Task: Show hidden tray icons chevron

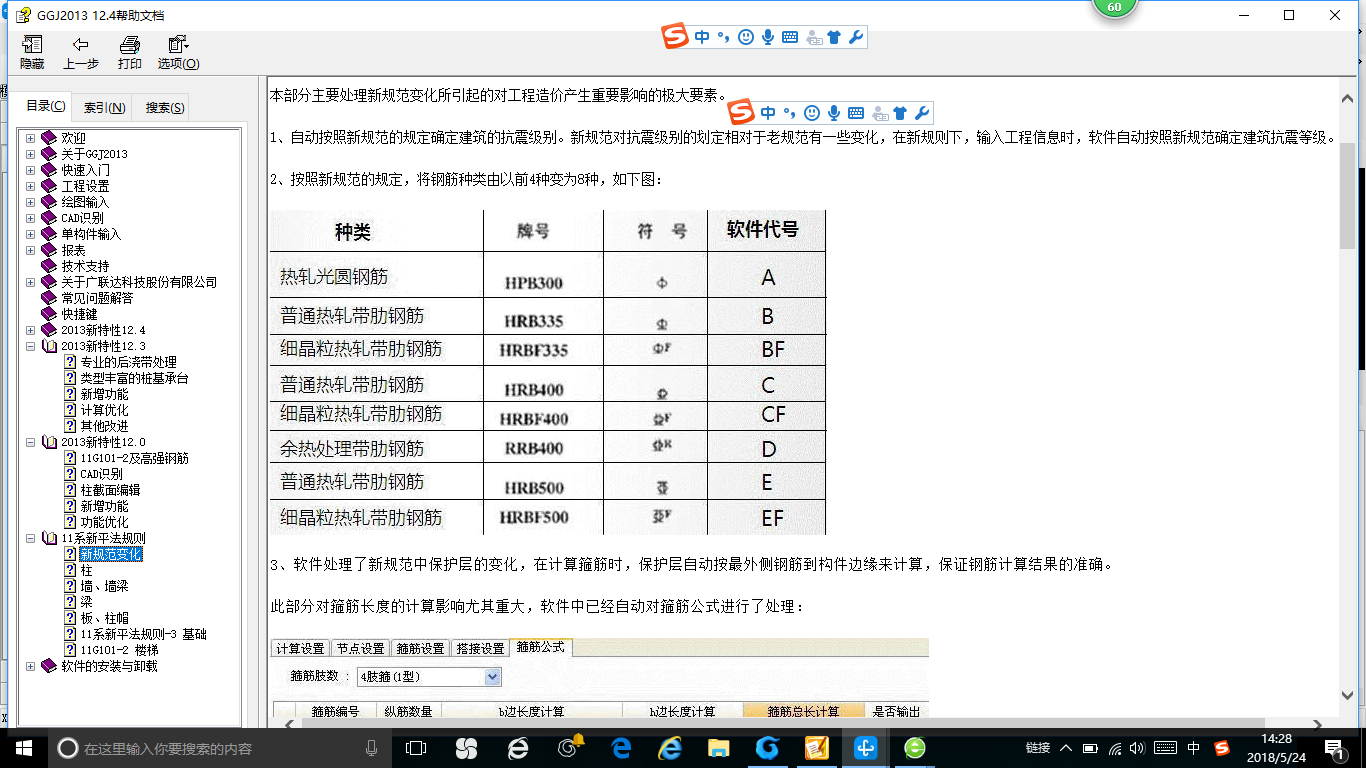Action: (1067, 748)
